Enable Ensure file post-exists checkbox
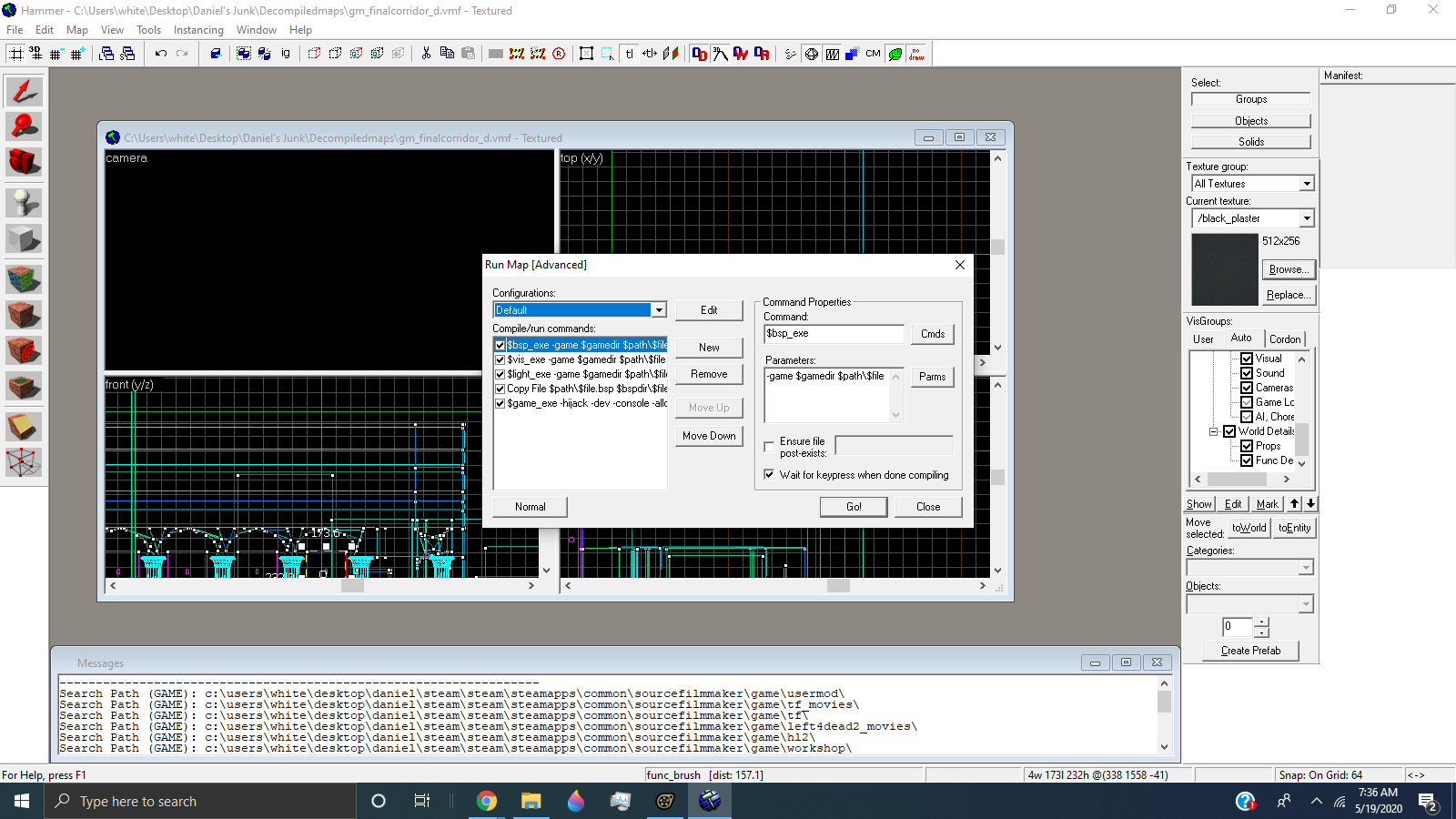1456x819 pixels. click(769, 447)
